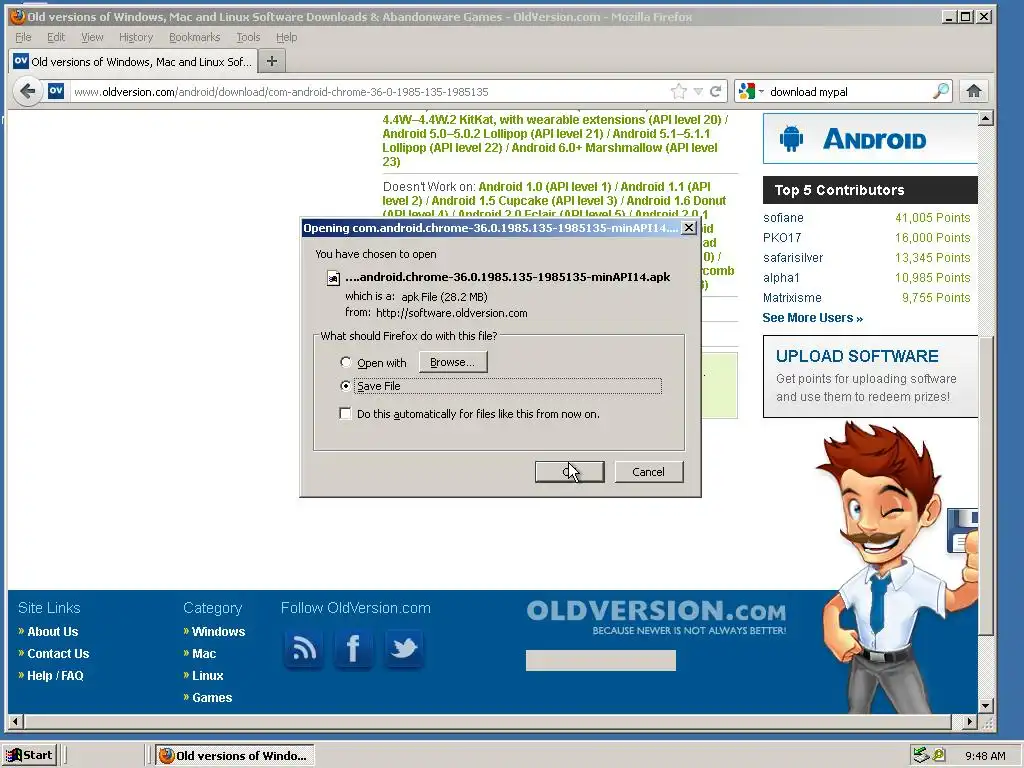The image size is (1024, 768).
Task: Select the Save File radio button
Action: 345,386
